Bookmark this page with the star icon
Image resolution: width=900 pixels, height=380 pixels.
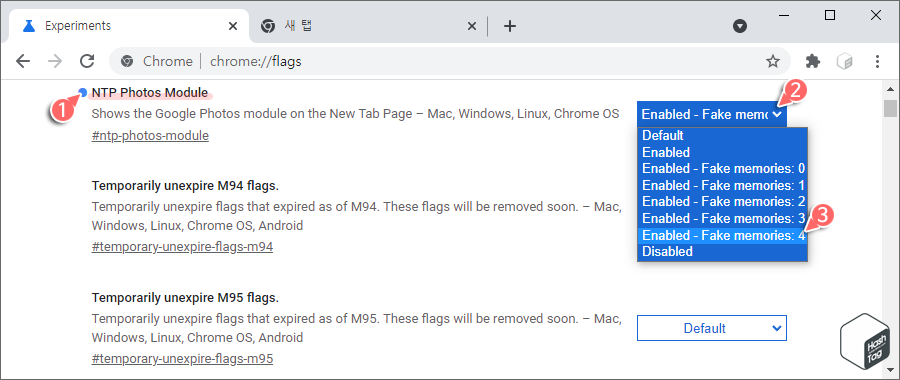click(773, 61)
